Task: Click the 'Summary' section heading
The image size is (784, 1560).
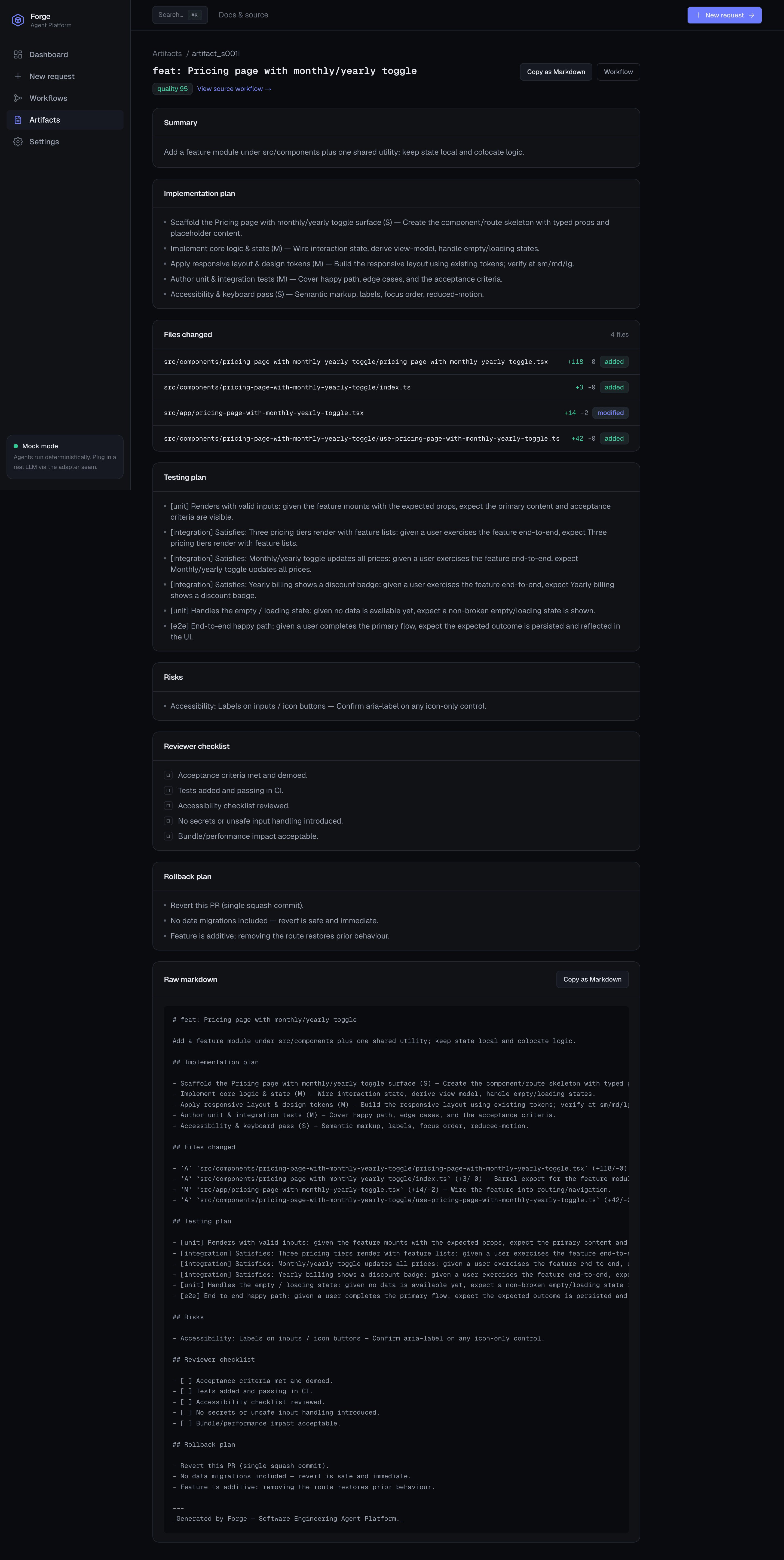Action: pyautogui.click(x=180, y=123)
